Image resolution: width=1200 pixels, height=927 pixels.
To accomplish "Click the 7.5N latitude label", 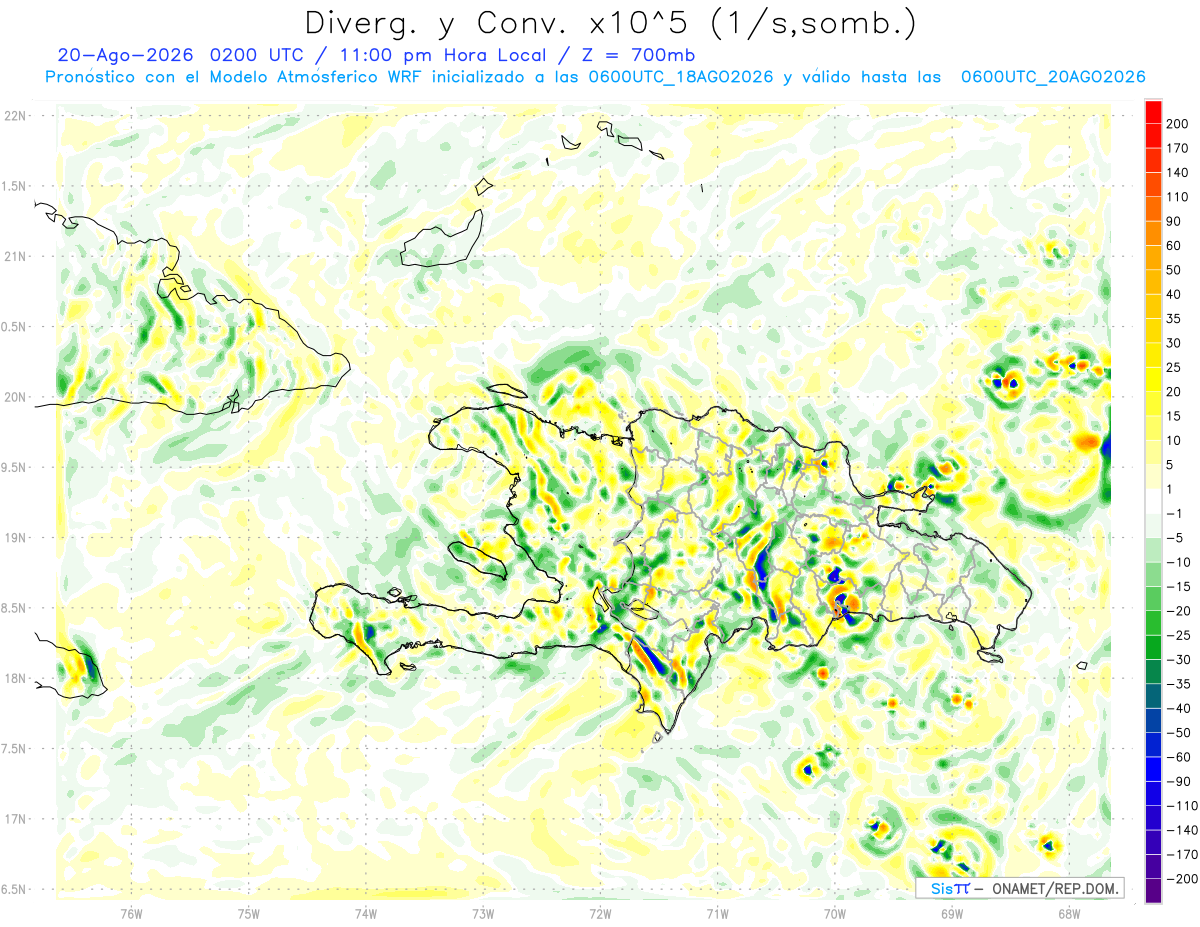I will click(15, 748).
